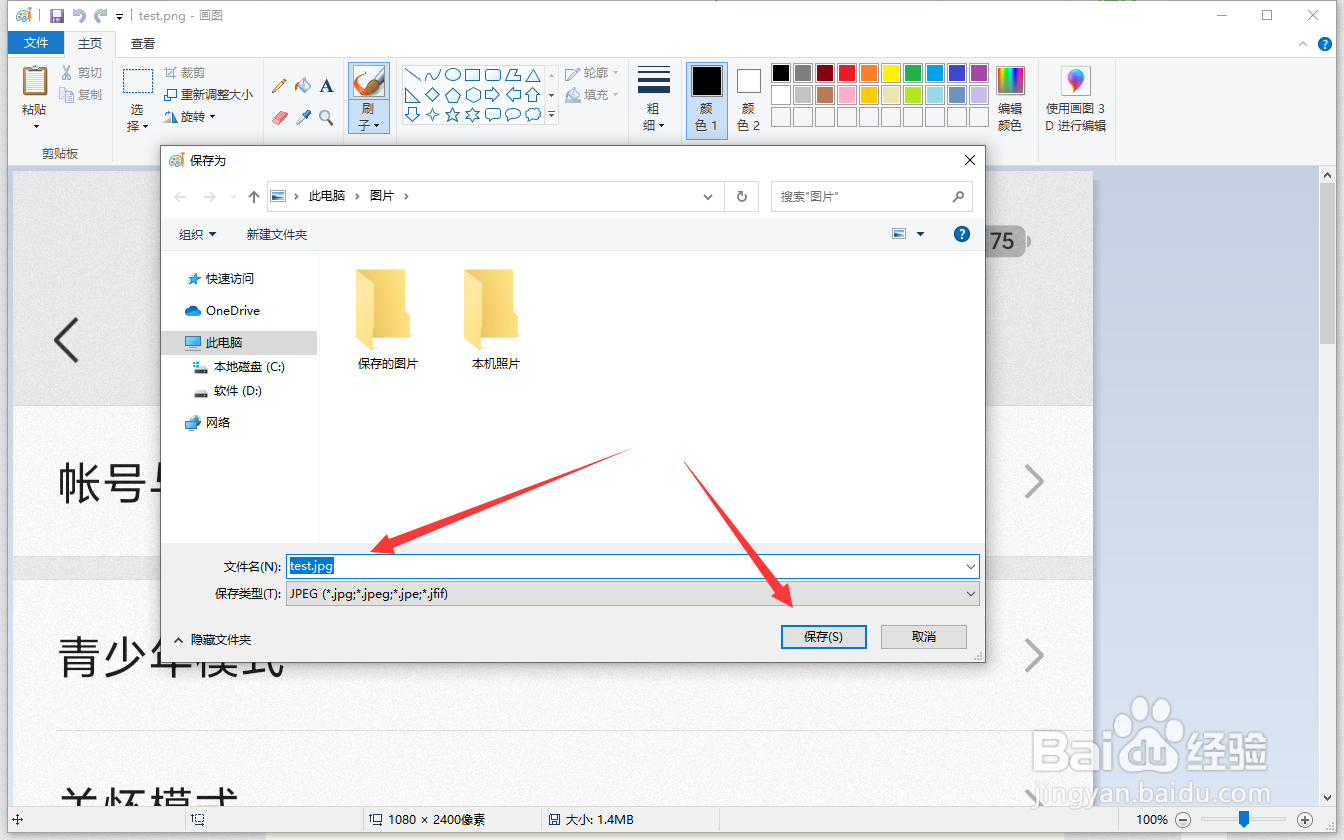This screenshot has width=1344, height=840.
Task: Open the Outline (轮廓) dropdown
Action: tap(591, 73)
